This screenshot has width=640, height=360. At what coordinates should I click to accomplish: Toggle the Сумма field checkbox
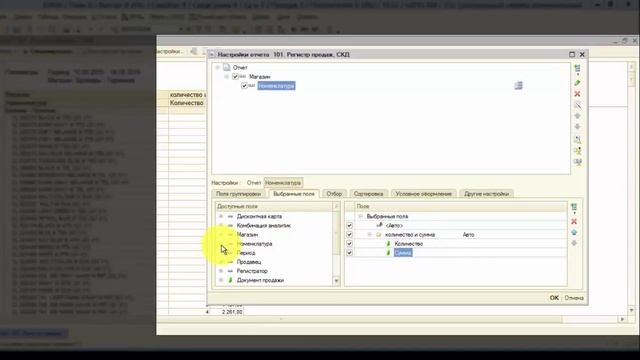pos(349,253)
